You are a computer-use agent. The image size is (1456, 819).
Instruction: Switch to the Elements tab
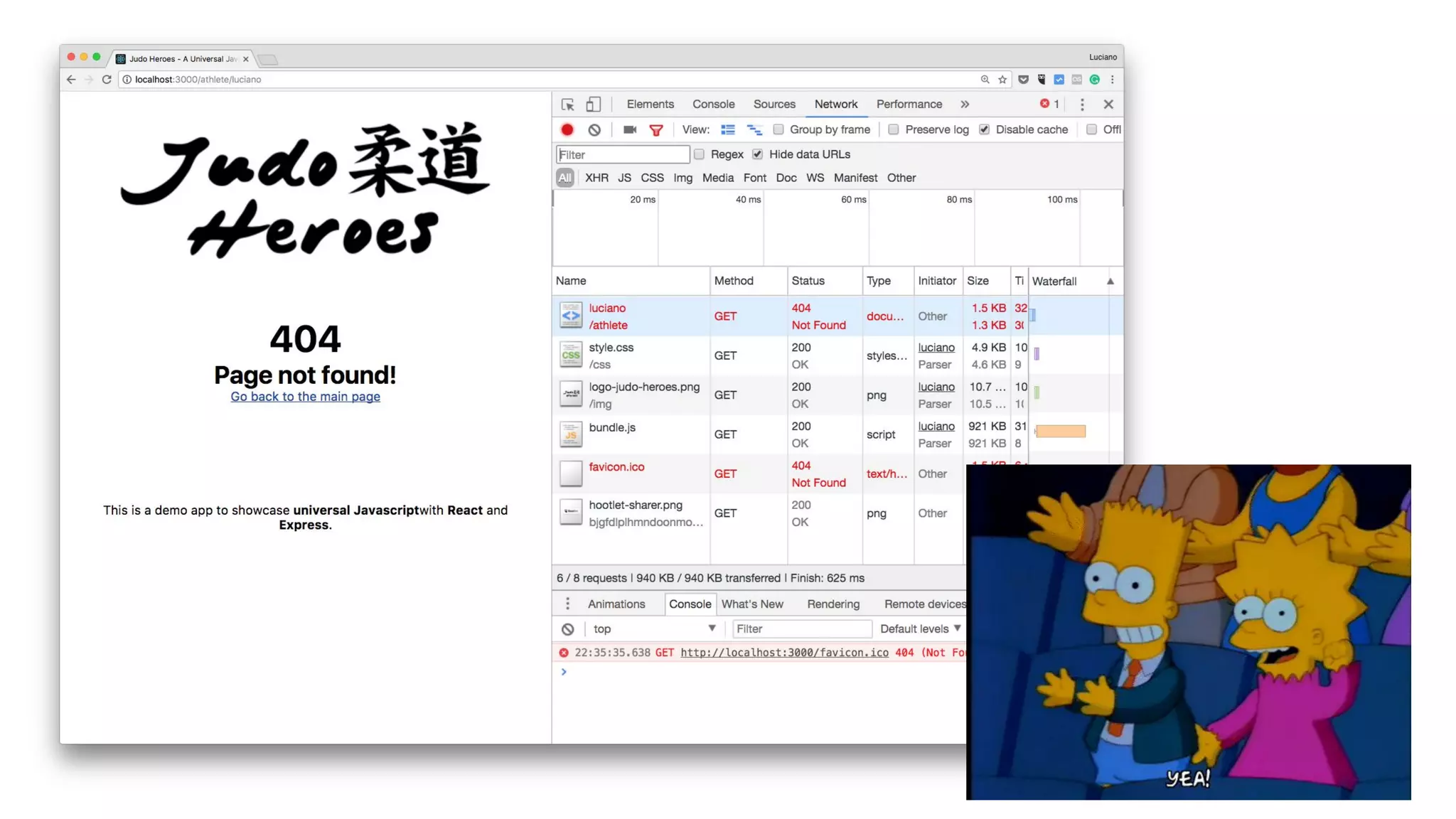click(650, 105)
